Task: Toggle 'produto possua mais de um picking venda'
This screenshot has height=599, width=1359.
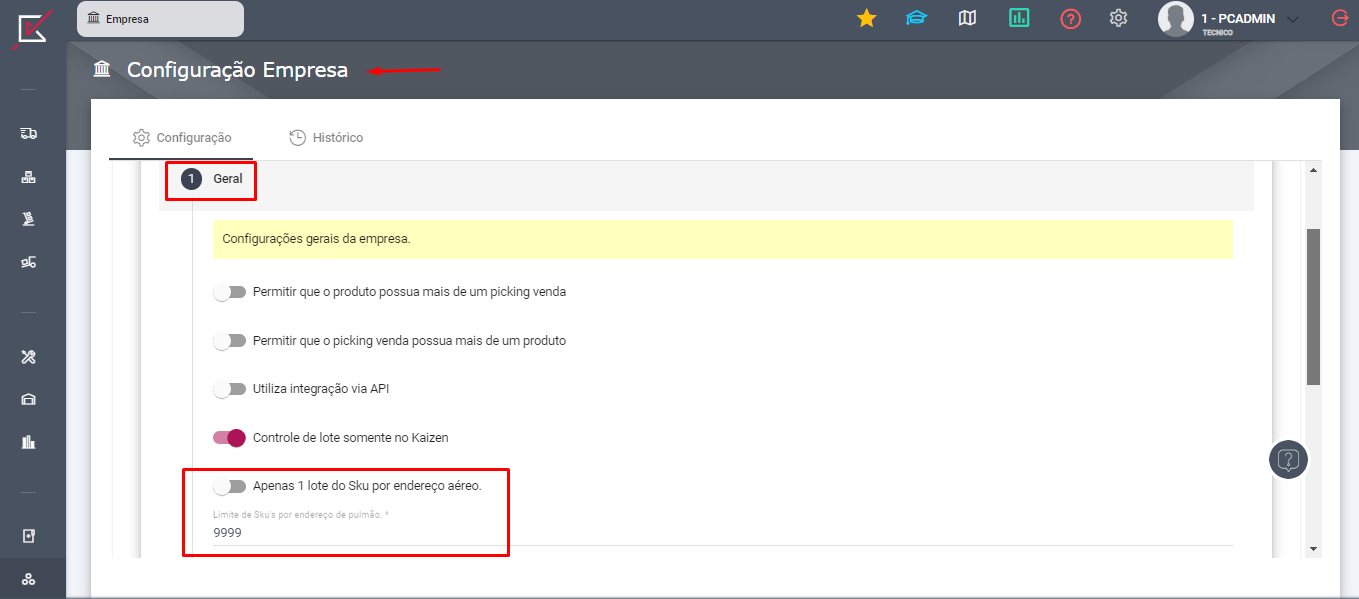Action: coord(230,292)
